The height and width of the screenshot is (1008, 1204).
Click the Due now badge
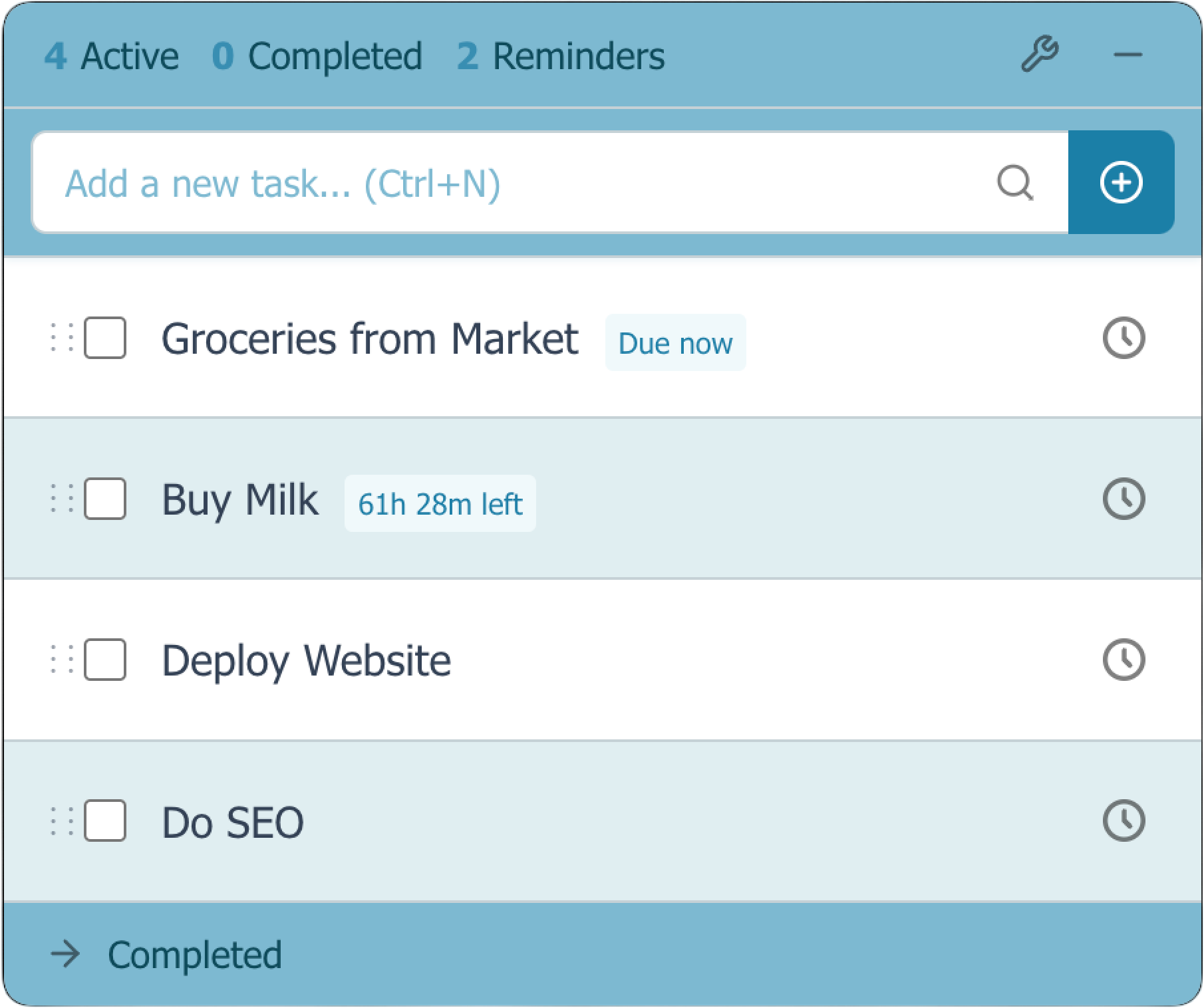(x=675, y=343)
